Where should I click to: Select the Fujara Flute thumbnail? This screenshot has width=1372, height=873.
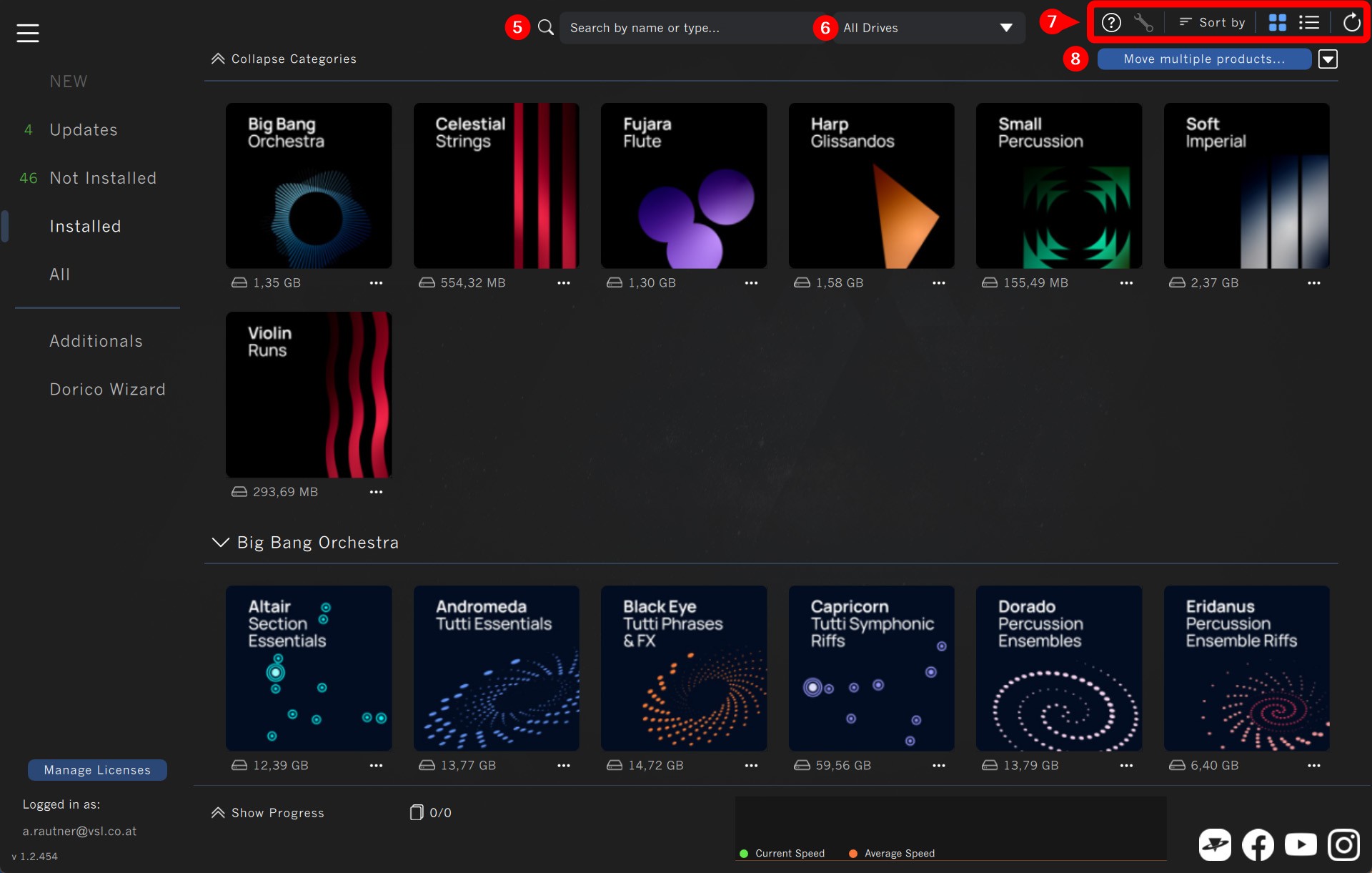[684, 186]
